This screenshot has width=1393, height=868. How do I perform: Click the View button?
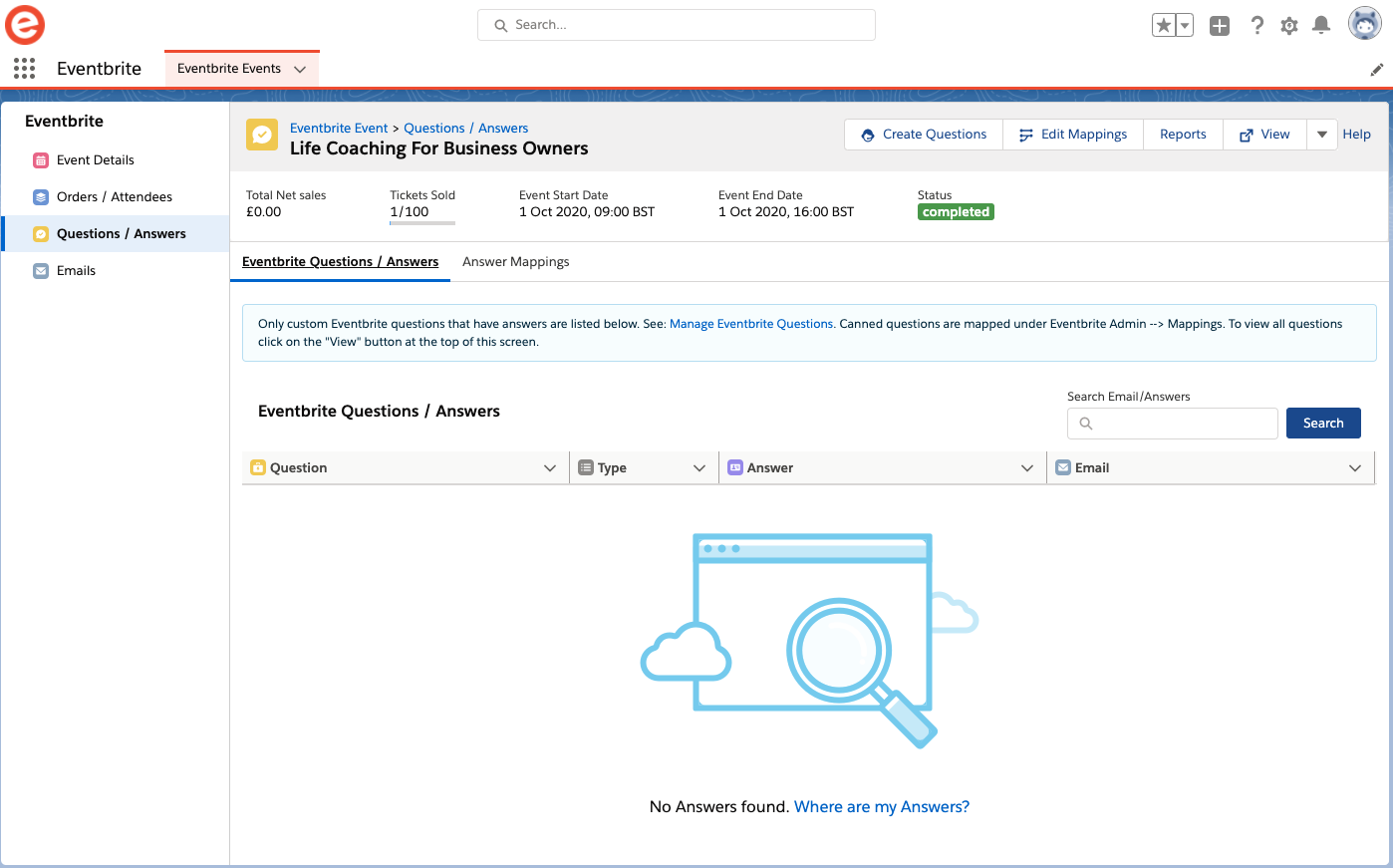pyautogui.click(x=1264, y=135)
